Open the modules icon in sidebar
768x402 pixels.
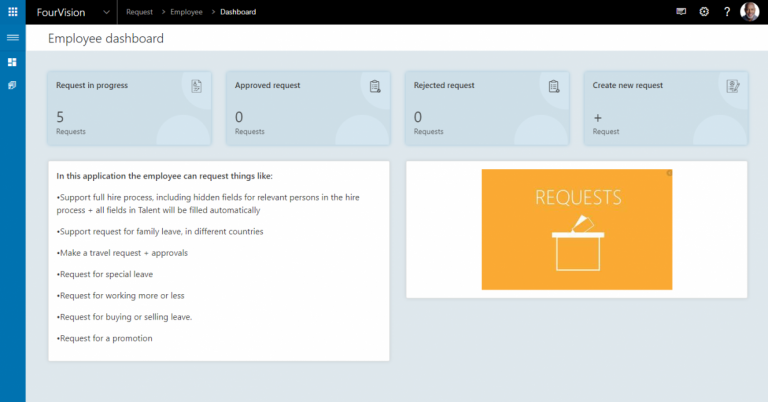pos(12,85)
